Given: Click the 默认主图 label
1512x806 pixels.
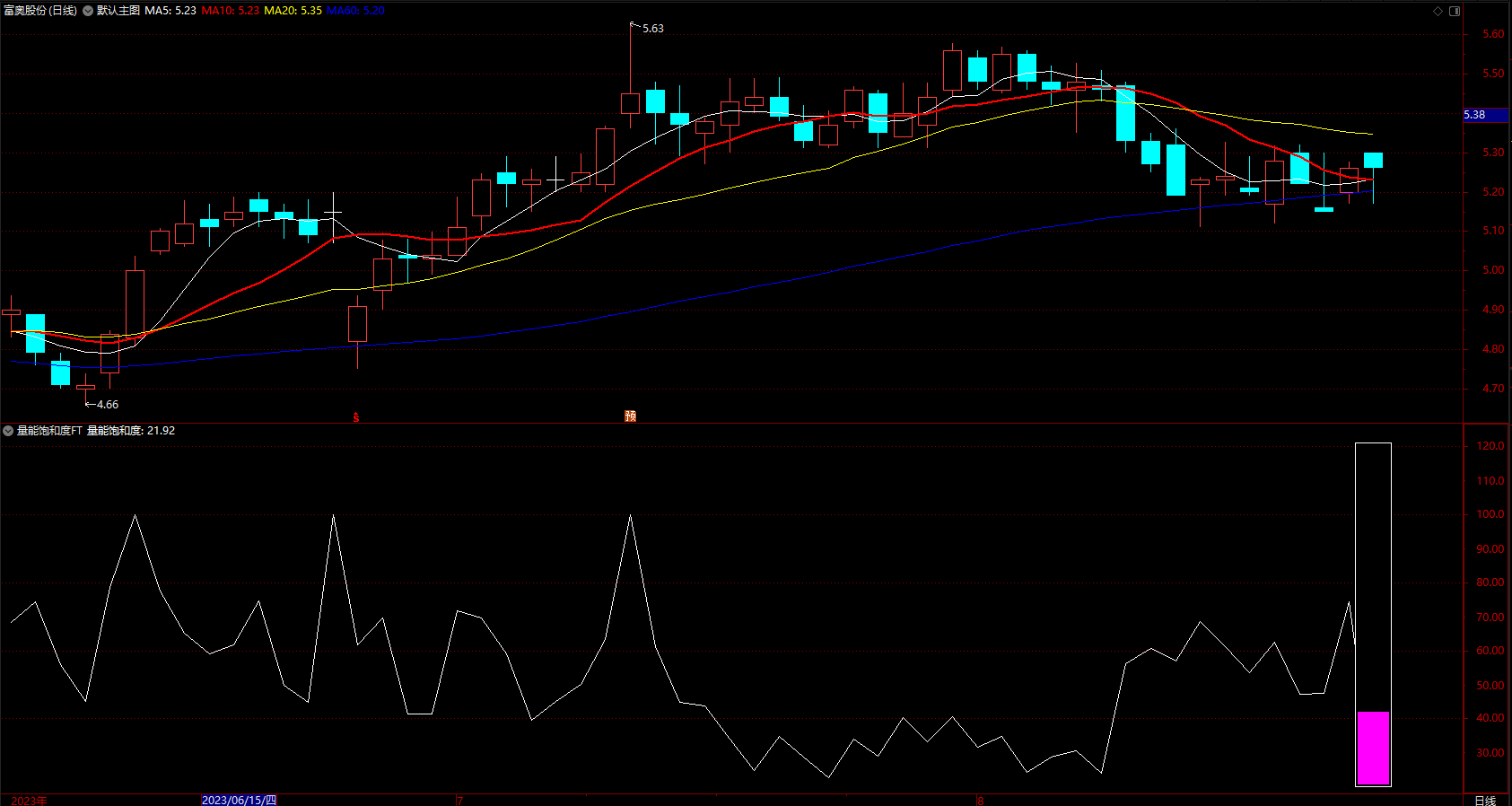Looking at the screenshot, I should tap(118, 11).
